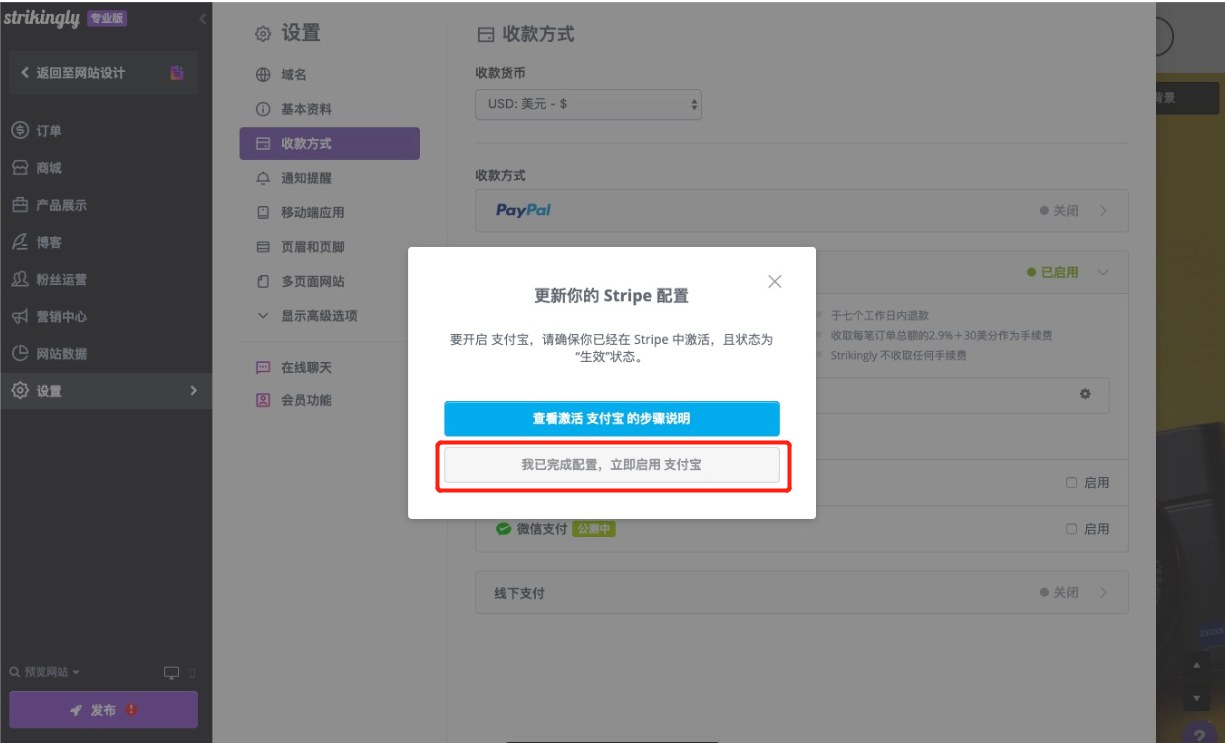
Task: Expand the PayPal row chevron
Action: click(1104, 211)
